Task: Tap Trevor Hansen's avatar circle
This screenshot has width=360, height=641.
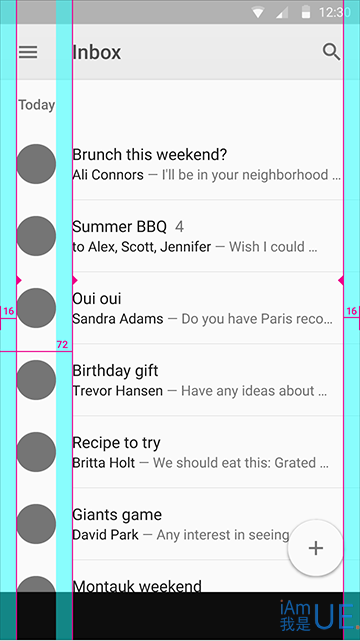Action: click(36, 380)
